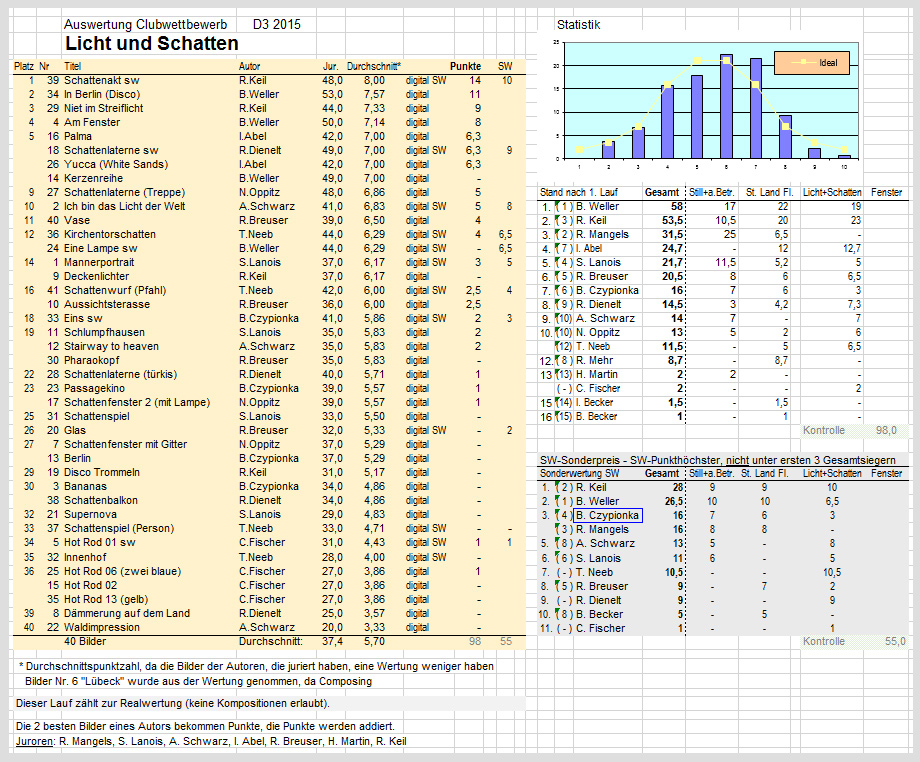Click the title "Am Fenster"
Viewport: 920px width, 762px height.
click(x=92, y=123)
